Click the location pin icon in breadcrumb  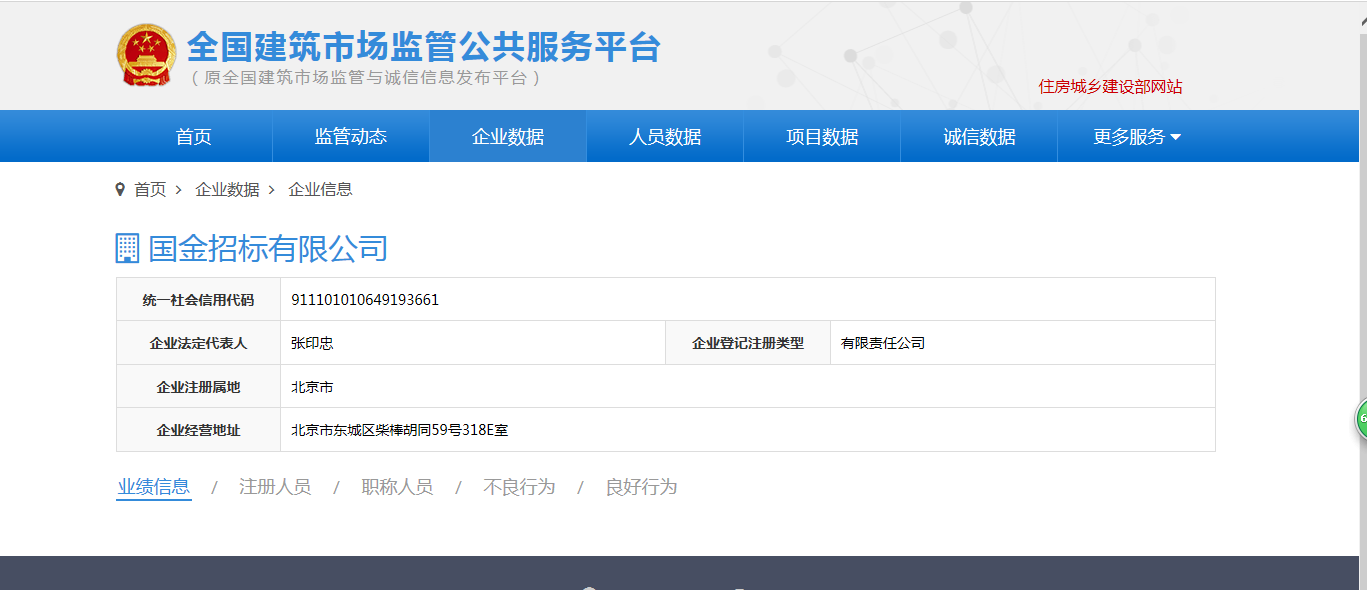tap(121, 189)
